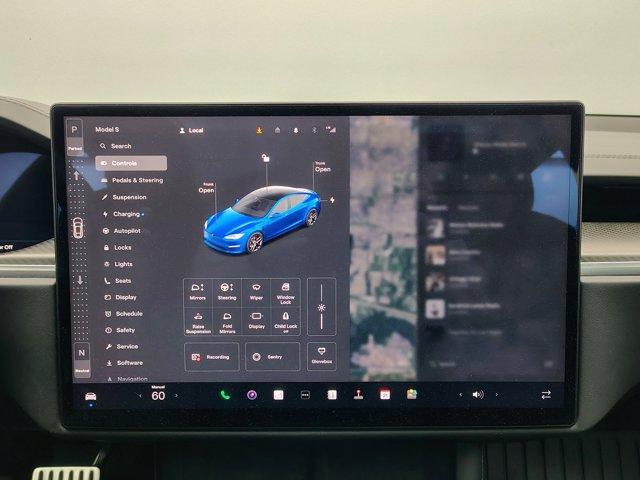Image resolution: width=640 pixels, height=480 pixels.
Task: Toggle Fold Mirrors
Action: tap(227, 322)
